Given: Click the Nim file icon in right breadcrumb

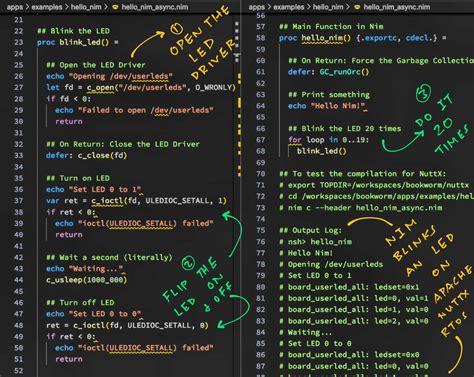Looking at the screenshot, I should click(357, 7).
